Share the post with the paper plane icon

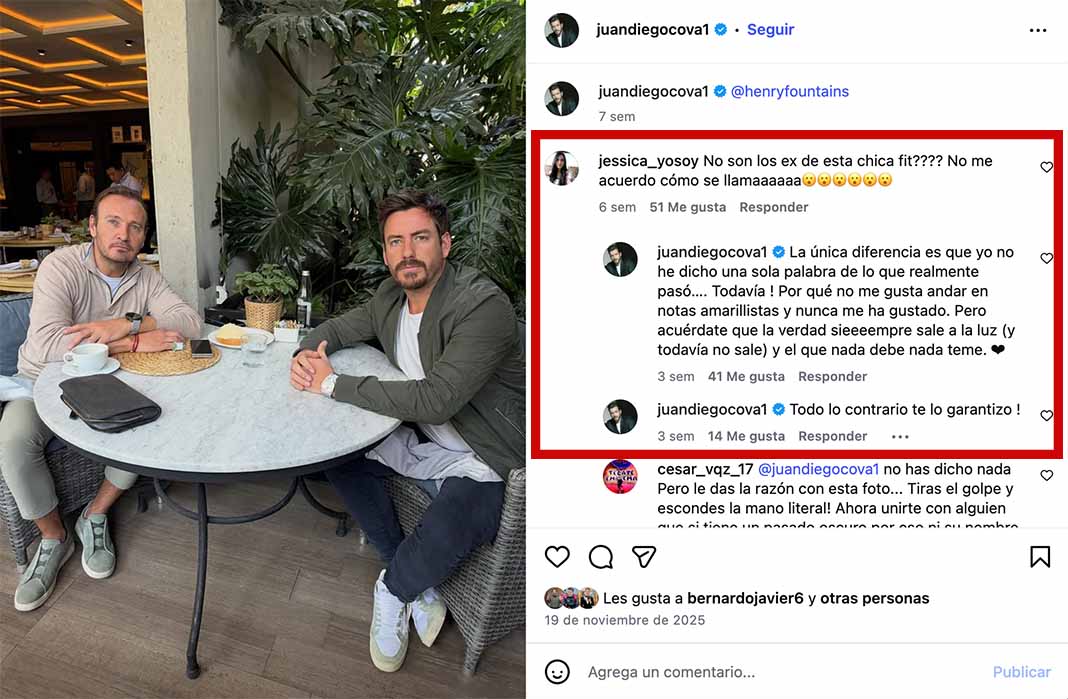644,557
